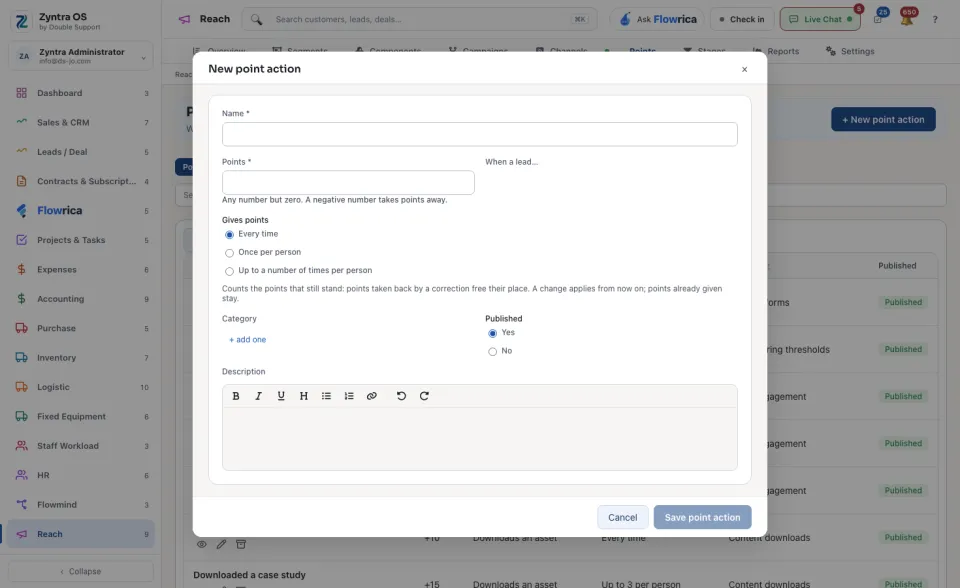
Task: Click inside the Description text area
Action: click(480, 439)
